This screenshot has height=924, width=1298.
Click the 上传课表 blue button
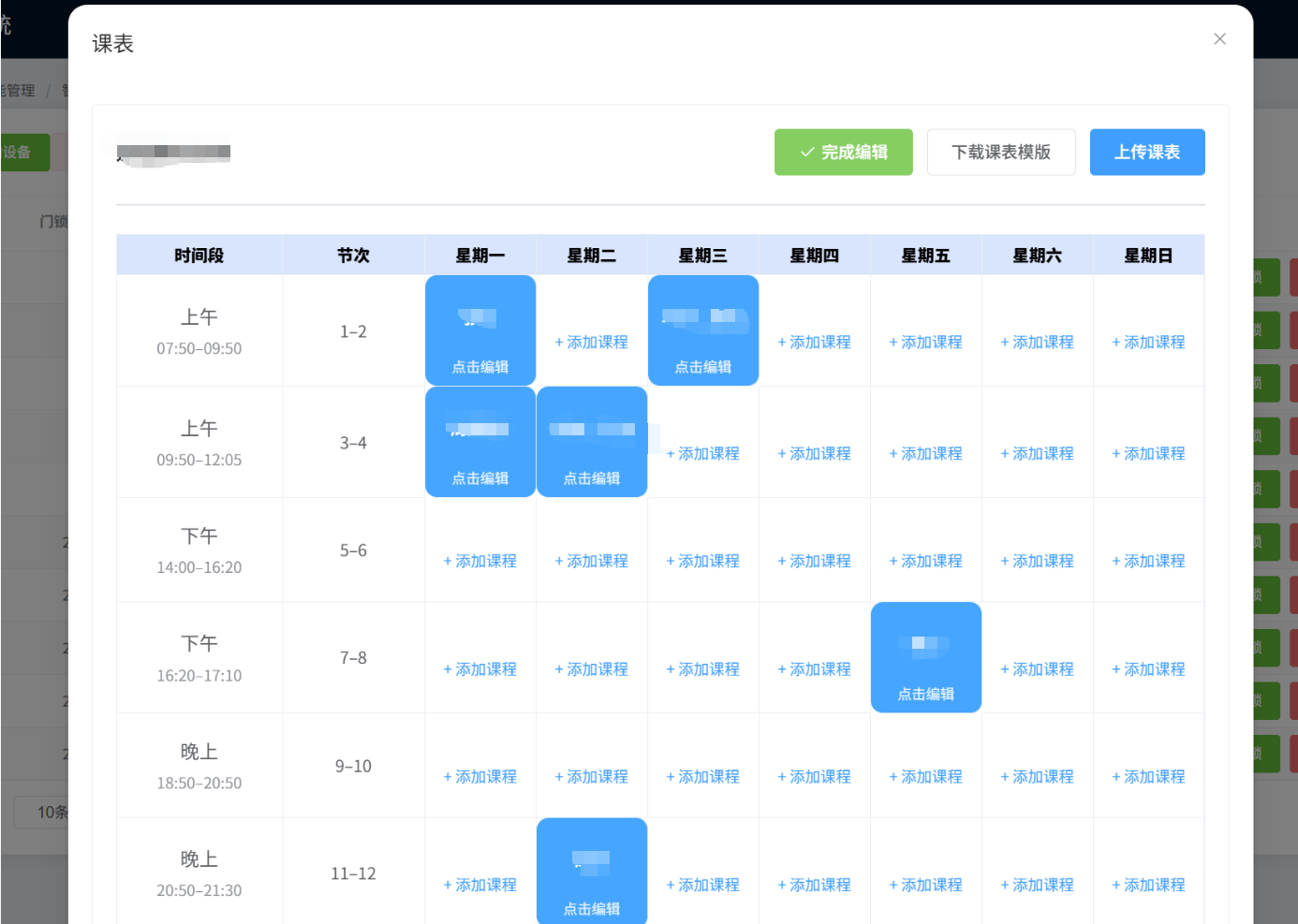coord(1146,152)
